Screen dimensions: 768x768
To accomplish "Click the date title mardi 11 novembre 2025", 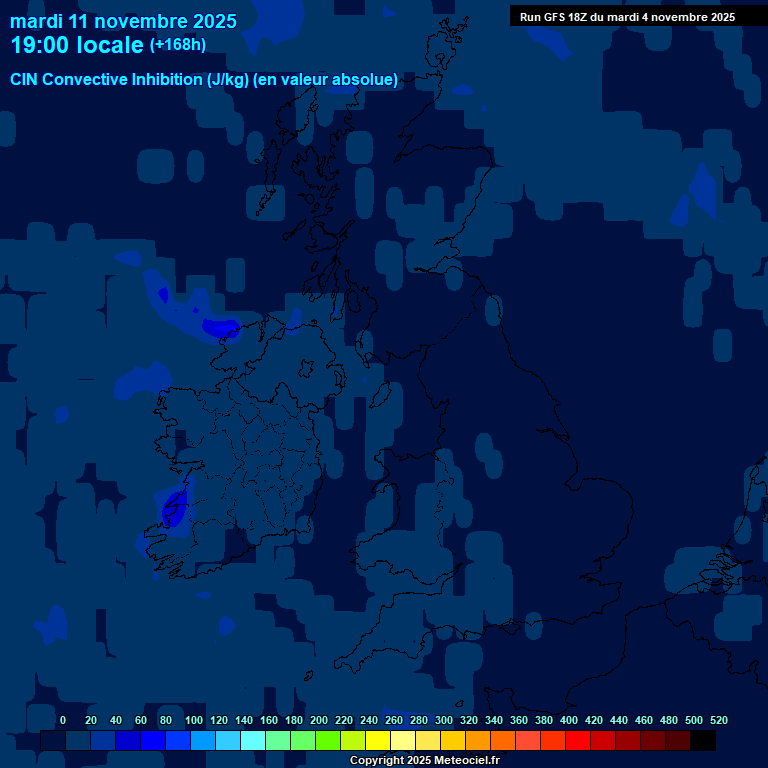I will pyautogui.click(x=123, y=21).
